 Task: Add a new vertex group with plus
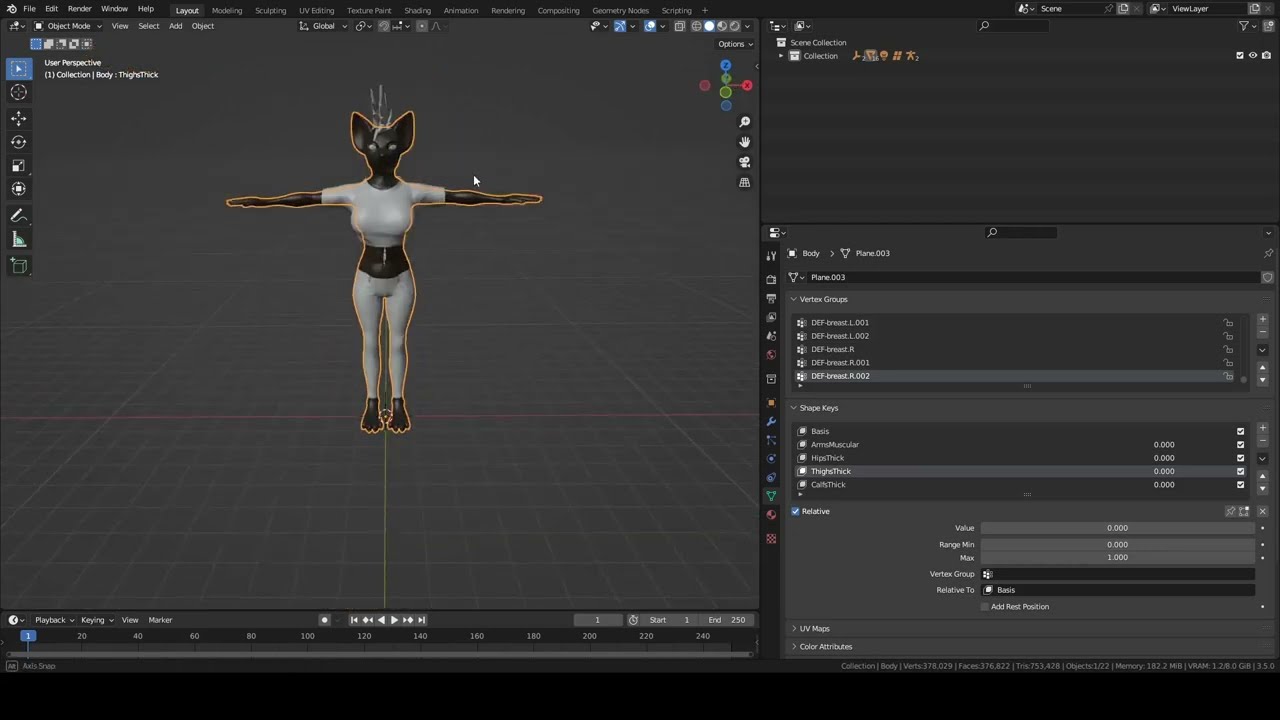[1262, 320]
